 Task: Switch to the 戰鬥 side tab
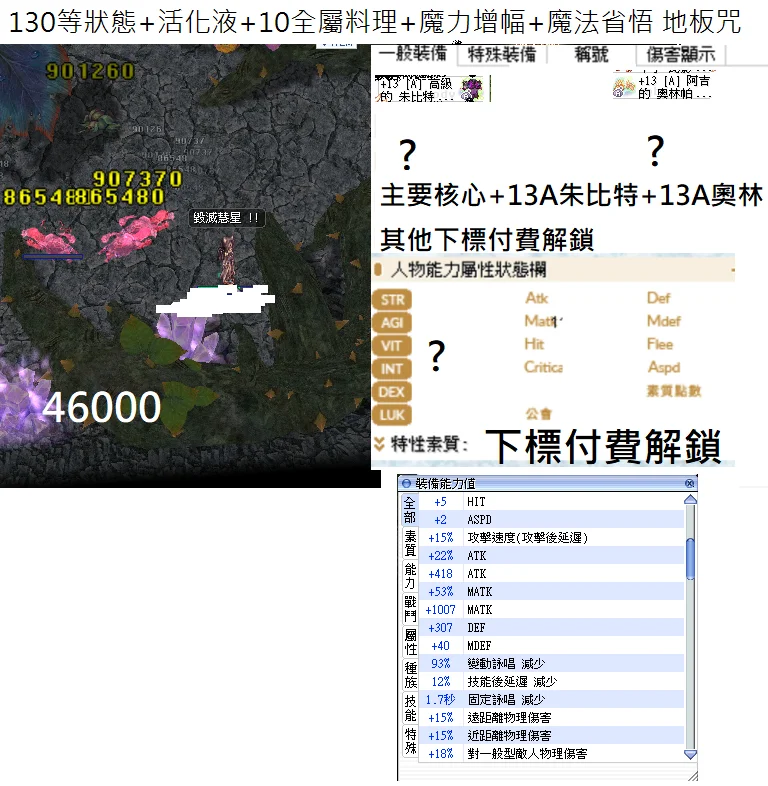(409, 609)
